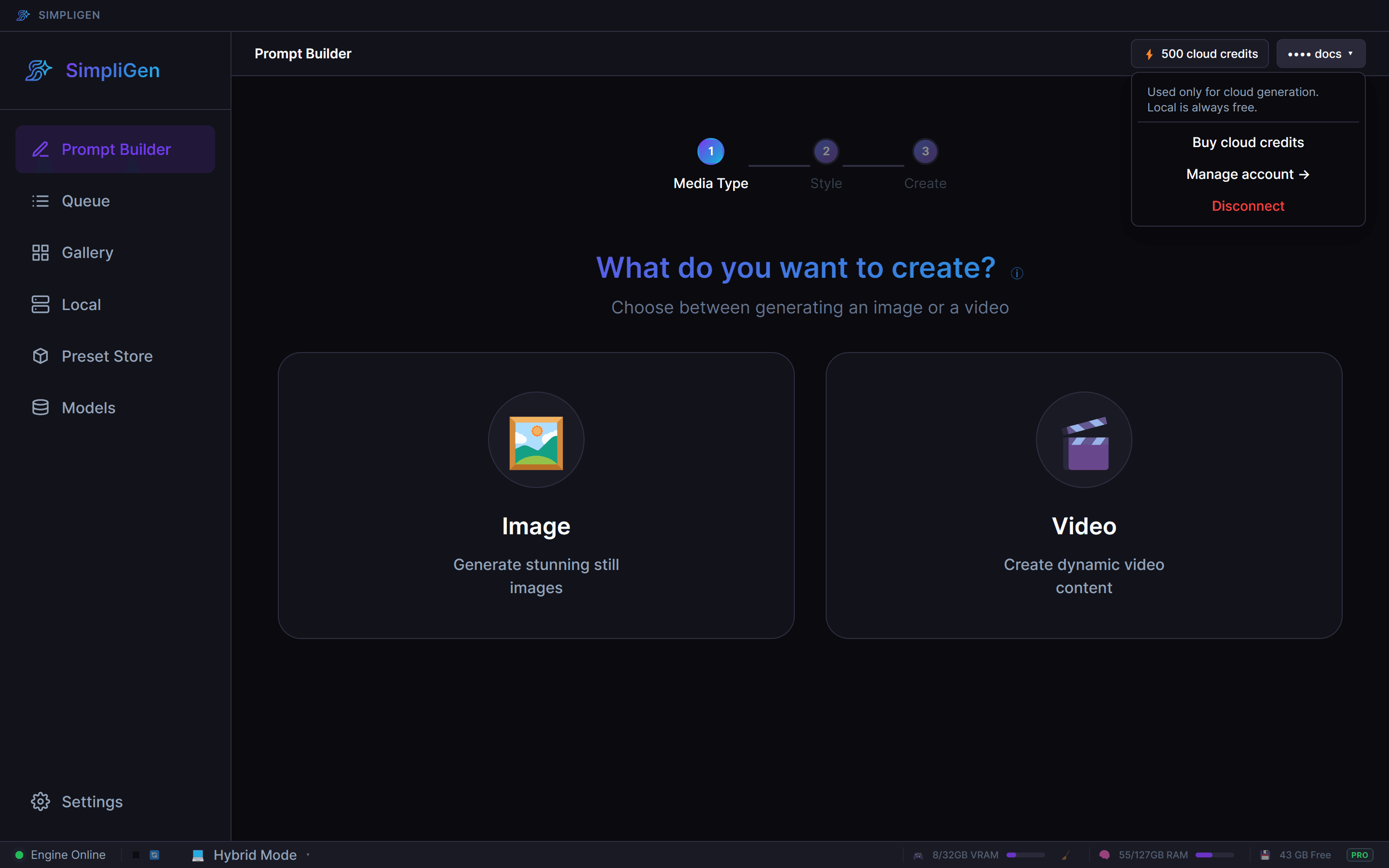Open the Models page
The width and height of the screenshot is (1389, 868).
[115, 407]
